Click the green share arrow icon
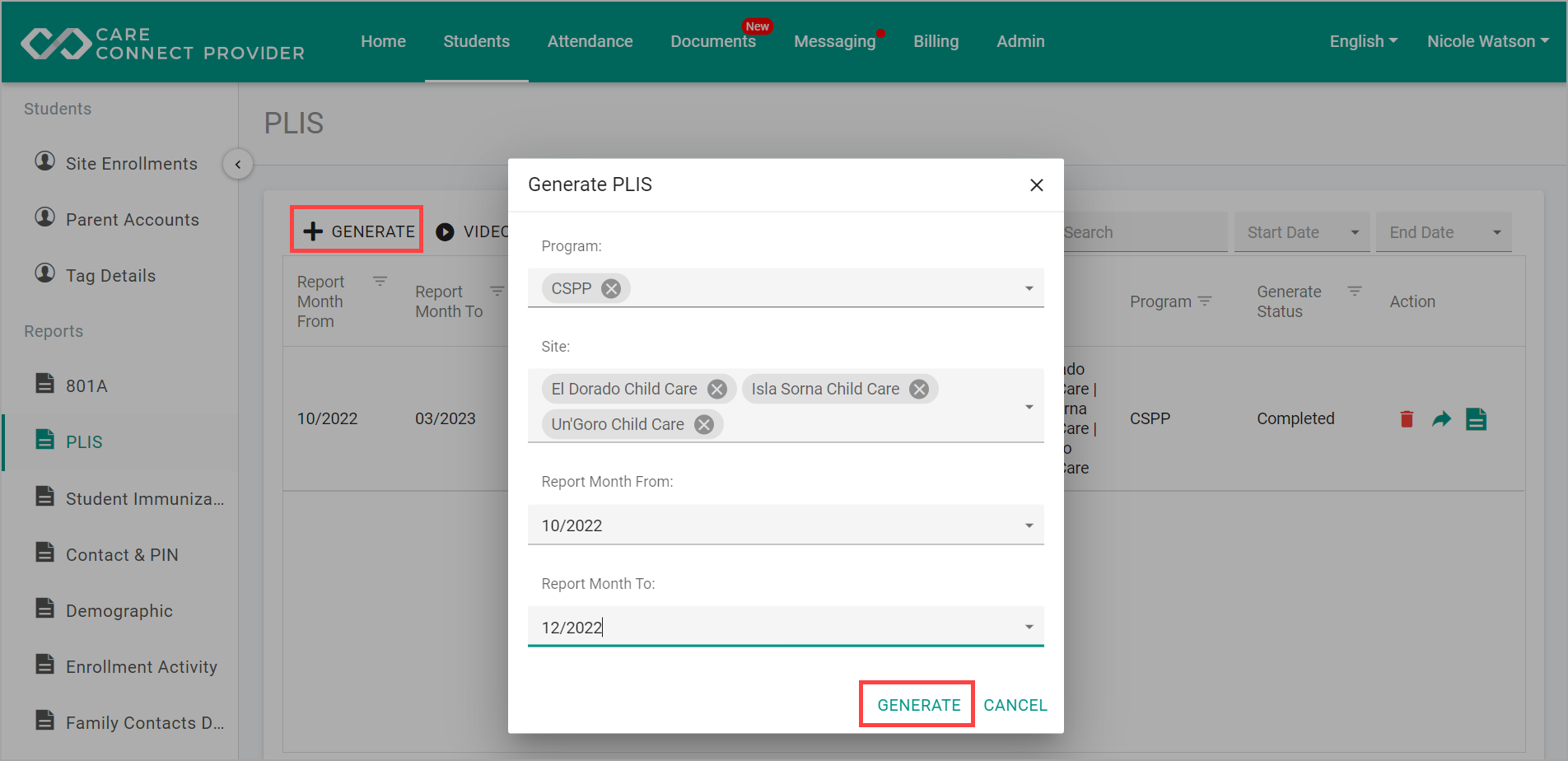The image size is (1568, 761). coord(1441,419)
